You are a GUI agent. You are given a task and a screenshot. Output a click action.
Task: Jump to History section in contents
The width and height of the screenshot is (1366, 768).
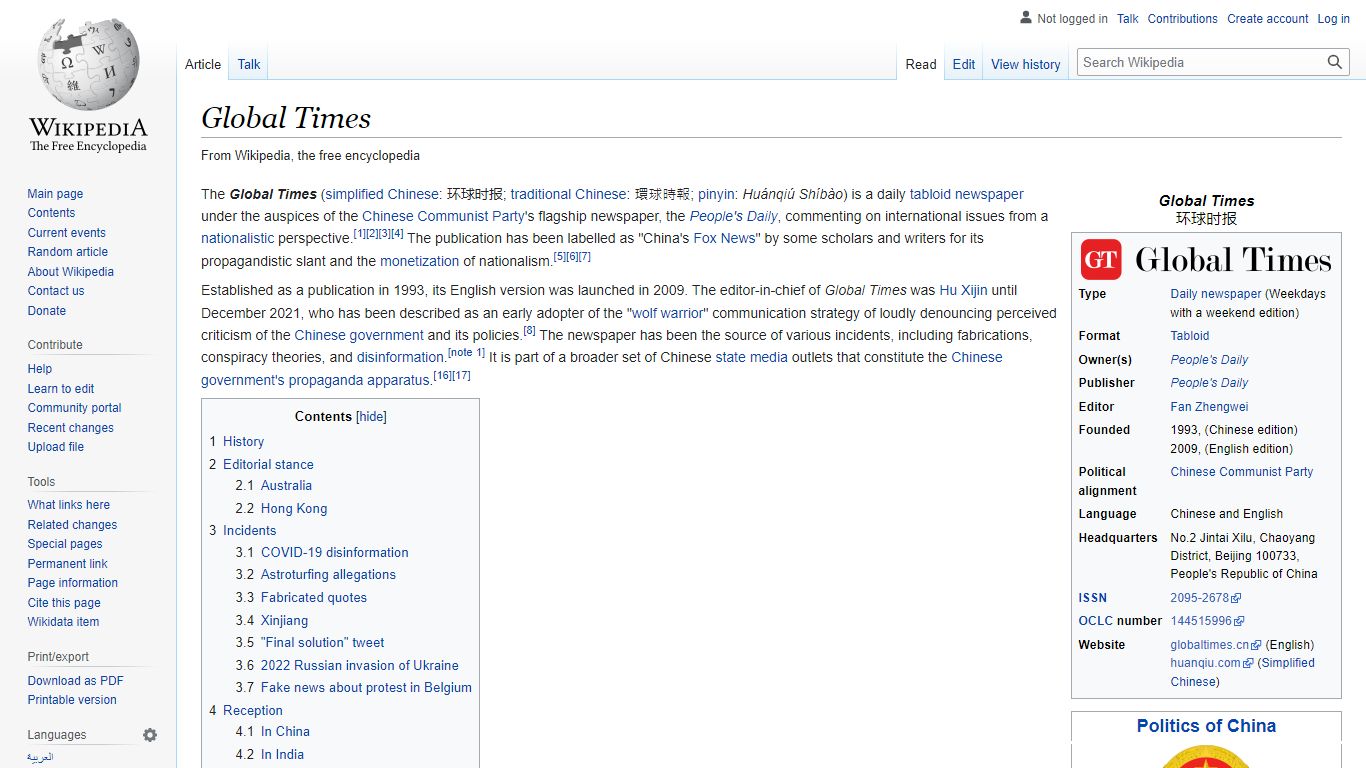tap(243, 441)
